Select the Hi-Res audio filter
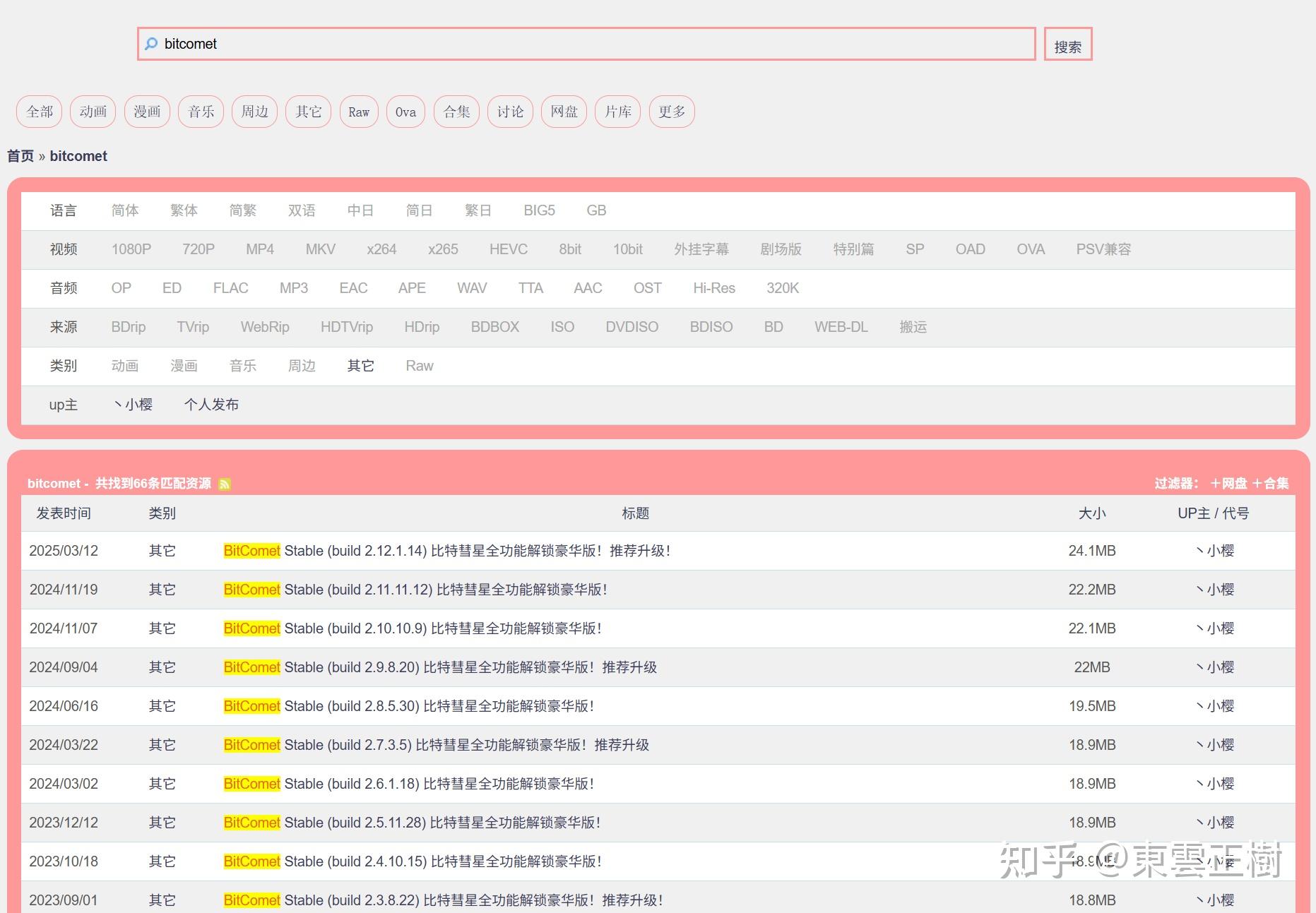This screenshot has height=913, width=1316. coord(714,288)
